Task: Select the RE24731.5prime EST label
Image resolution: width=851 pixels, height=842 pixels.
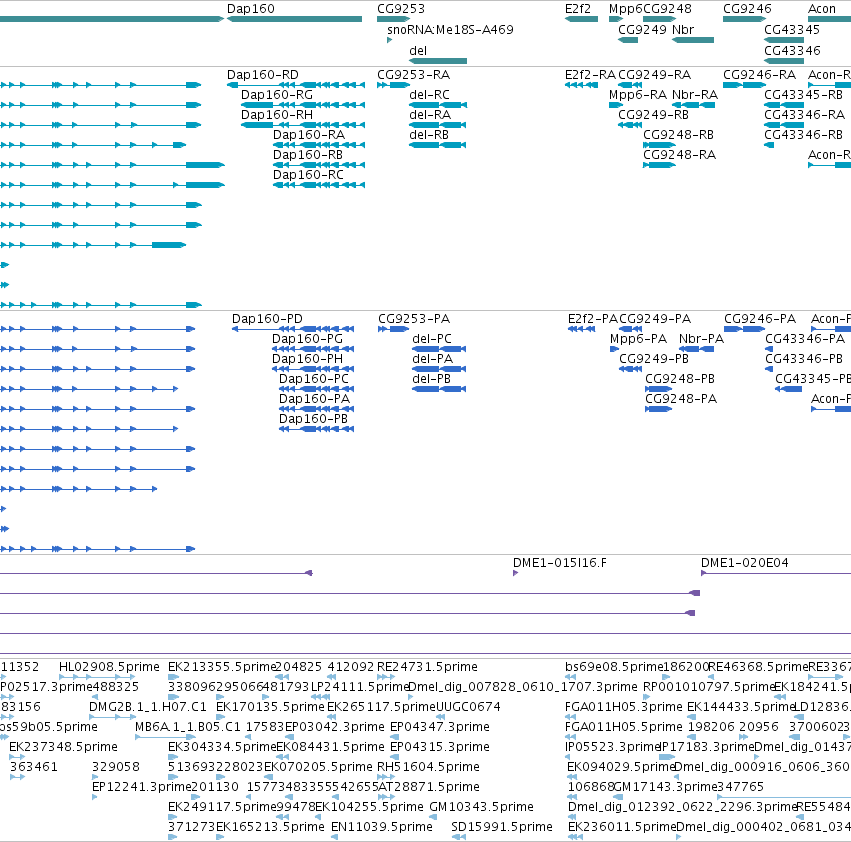Action: coord(427,667)
